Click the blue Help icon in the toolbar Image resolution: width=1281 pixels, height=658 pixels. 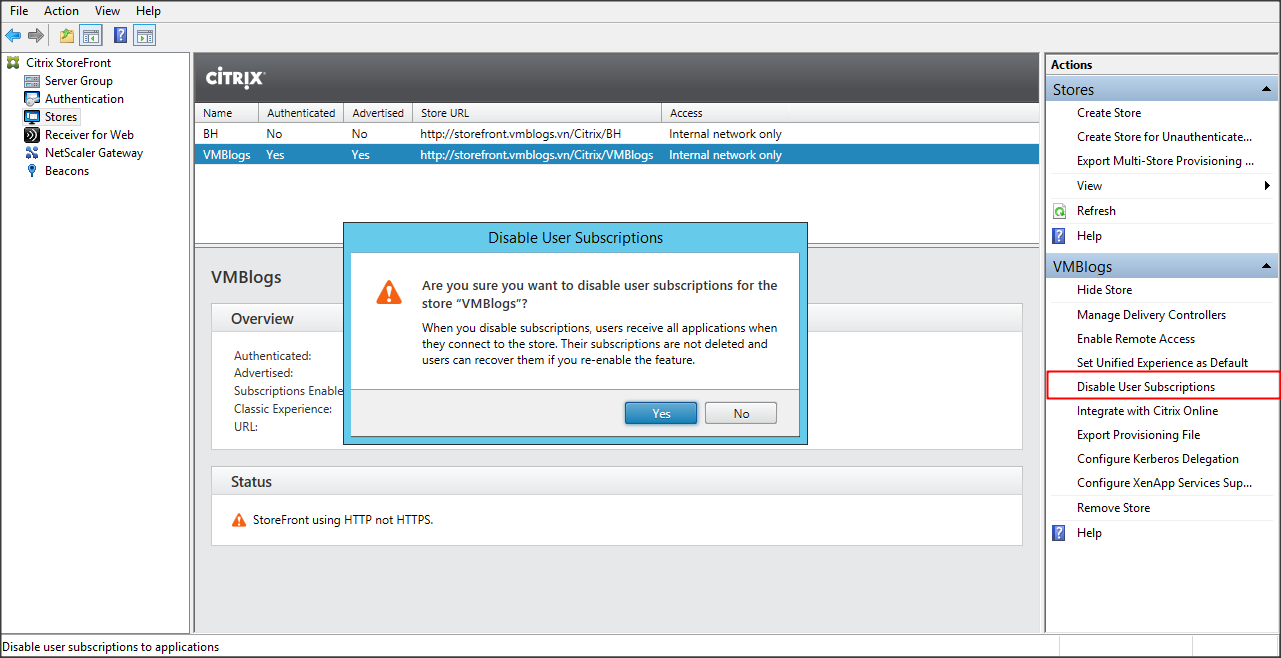[120, 36]
